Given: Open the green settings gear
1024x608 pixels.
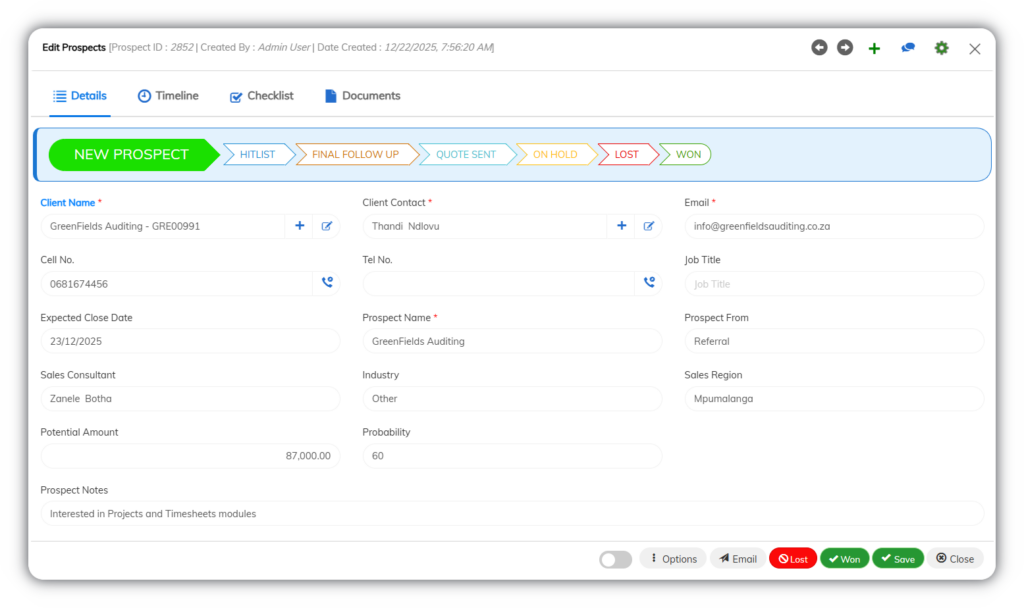Looking at the screenshot, I should point(941,48).
